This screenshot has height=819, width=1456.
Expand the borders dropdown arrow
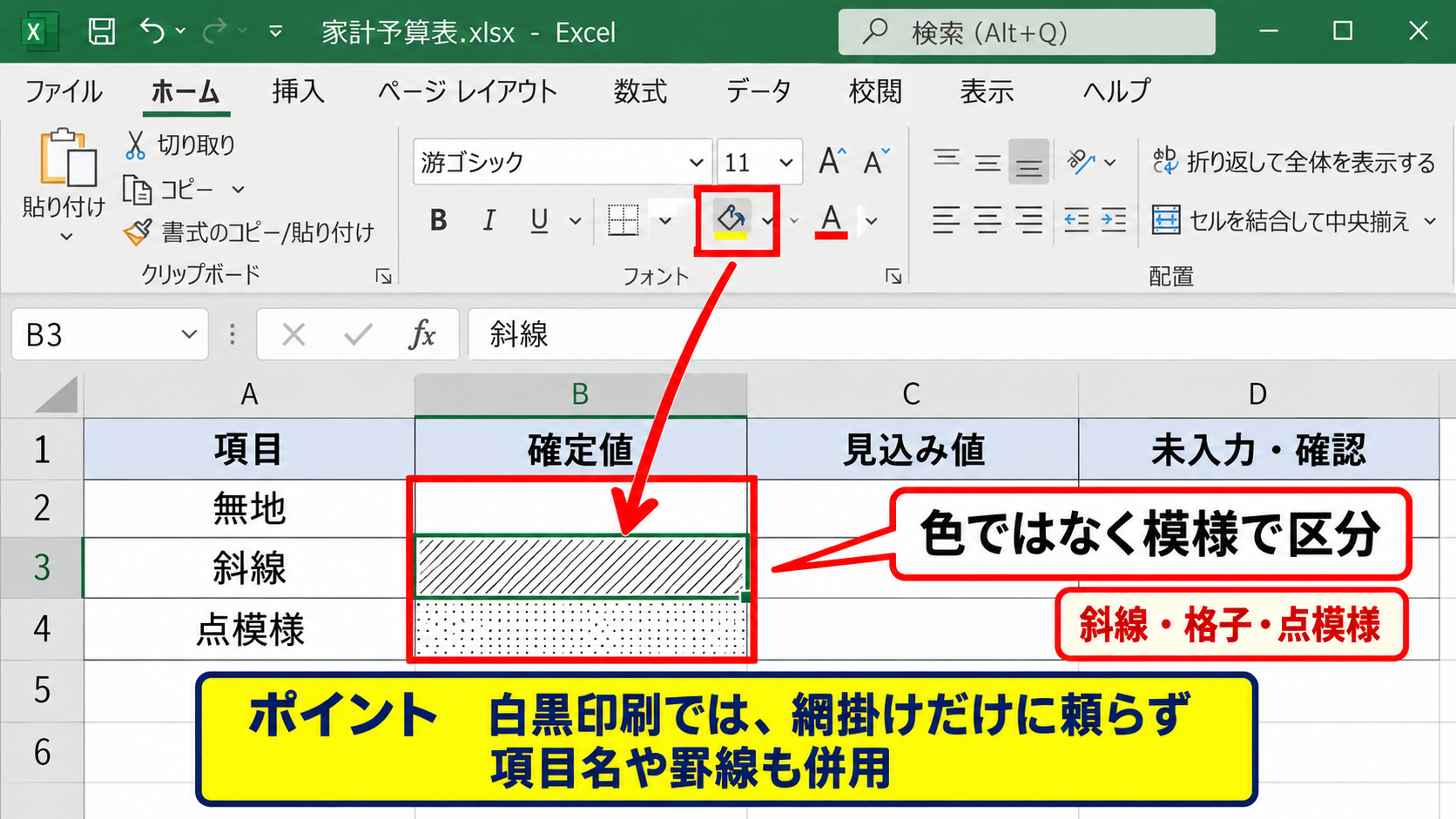664,221
